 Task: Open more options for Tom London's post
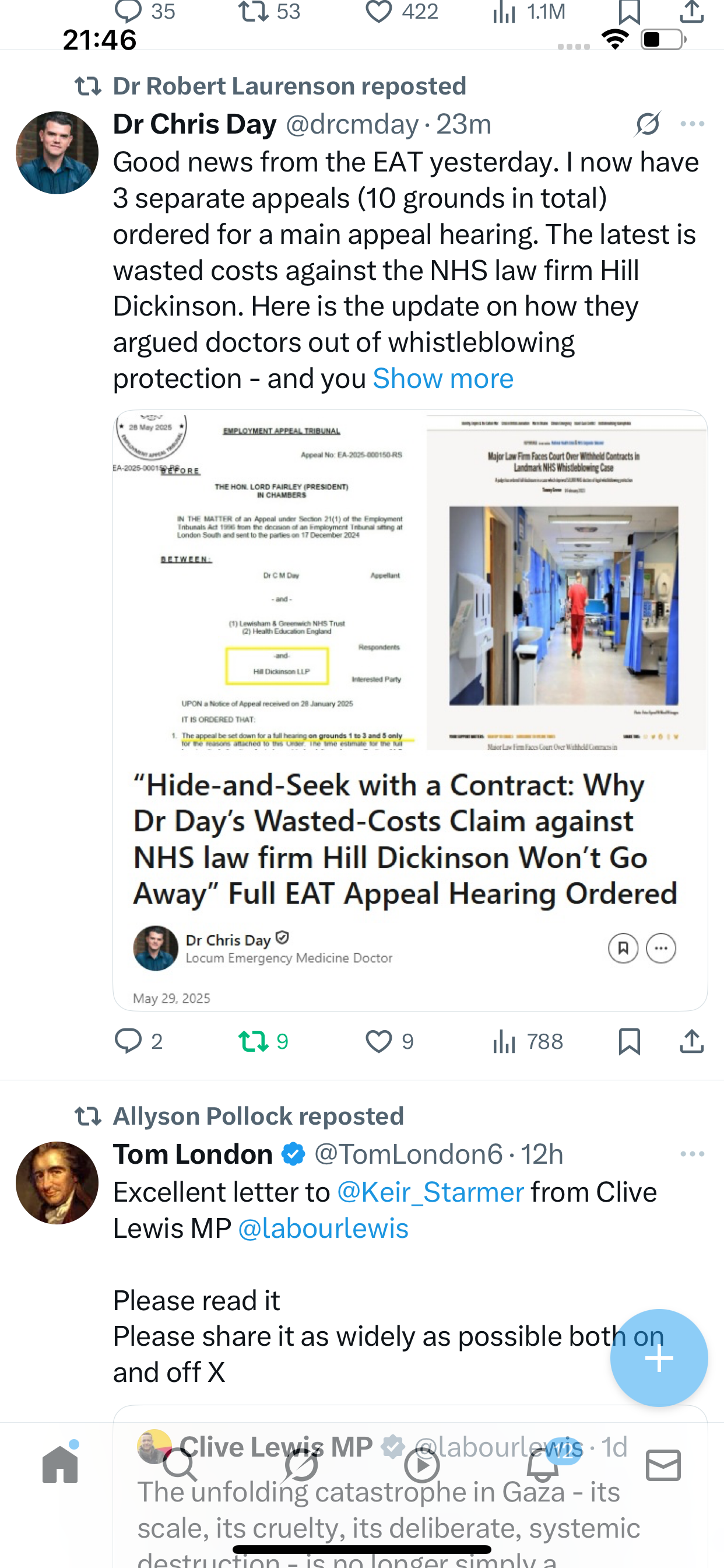[693, 1154]
